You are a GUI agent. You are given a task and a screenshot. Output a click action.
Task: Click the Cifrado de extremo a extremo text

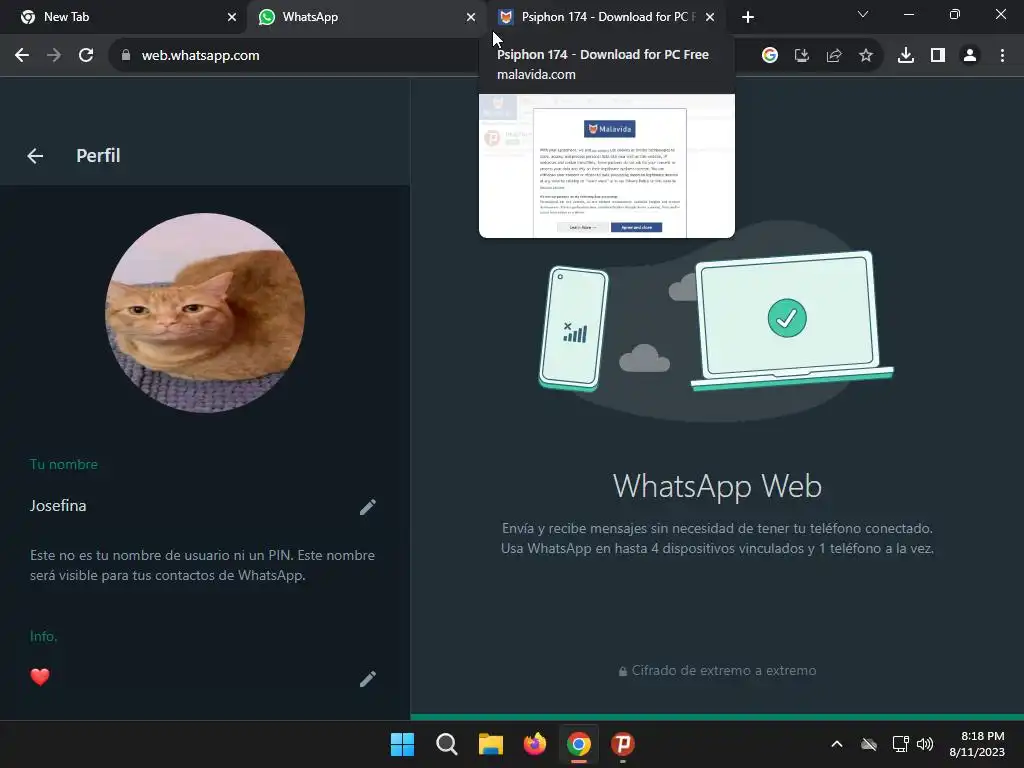724,671
